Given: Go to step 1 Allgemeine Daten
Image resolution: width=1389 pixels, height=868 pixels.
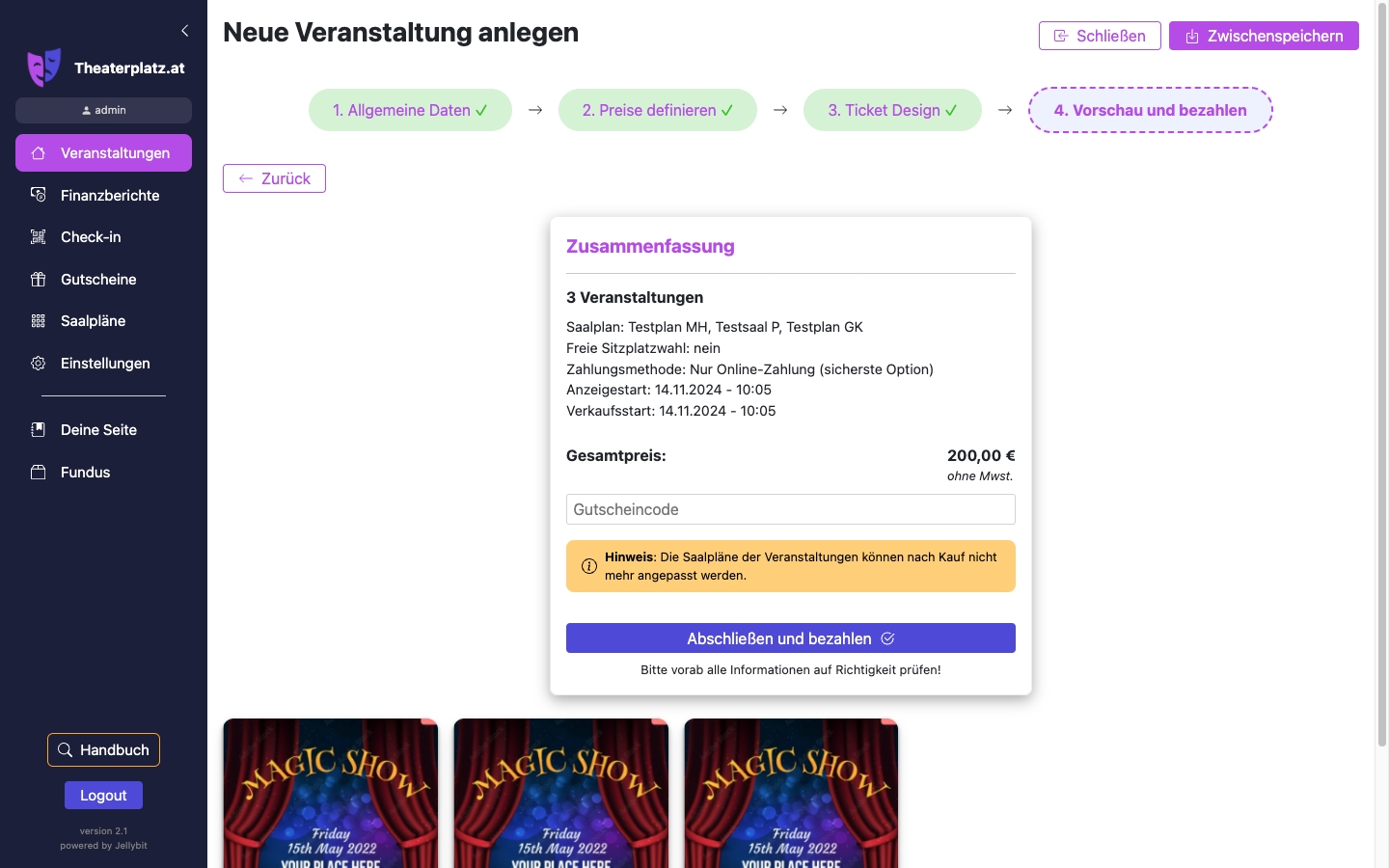Looking at the screenshot, I should point(410,110).
